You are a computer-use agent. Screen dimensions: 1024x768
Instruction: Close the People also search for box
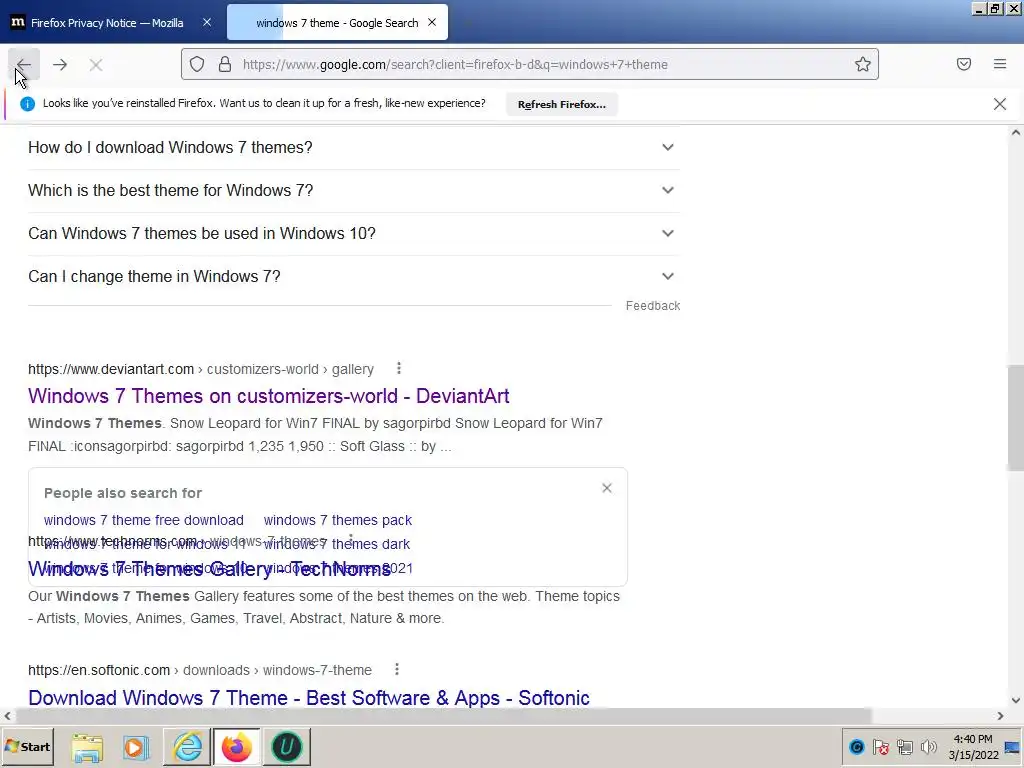[607, 488]
